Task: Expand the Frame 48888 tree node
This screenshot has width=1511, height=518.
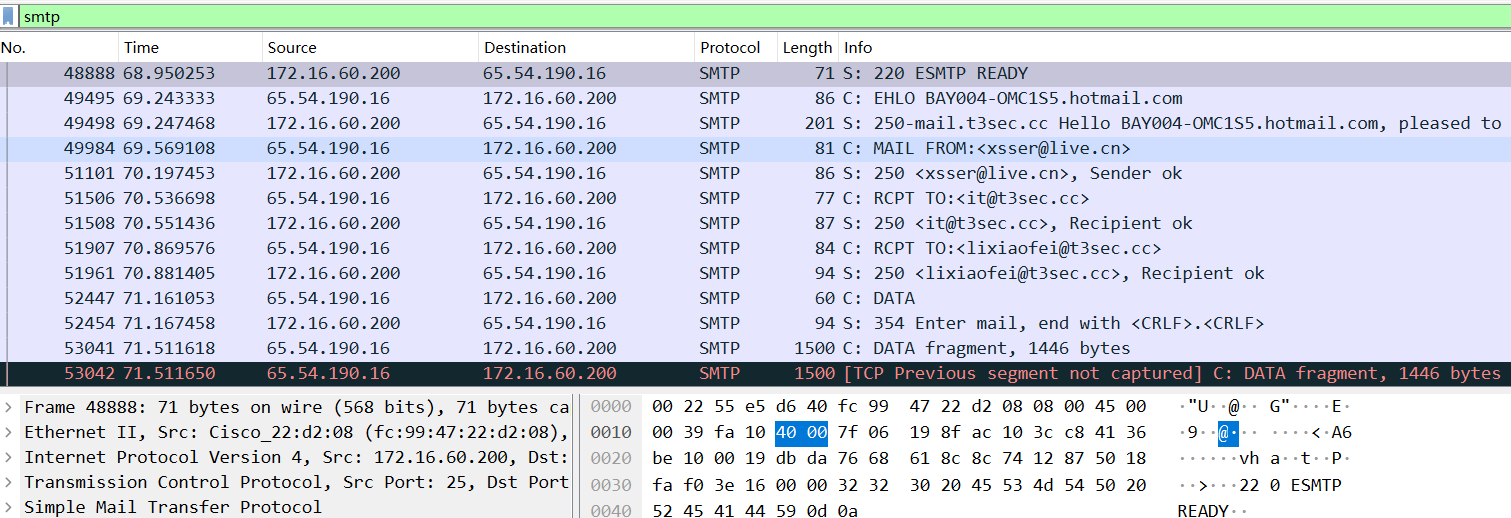Action: pos(9,407)
